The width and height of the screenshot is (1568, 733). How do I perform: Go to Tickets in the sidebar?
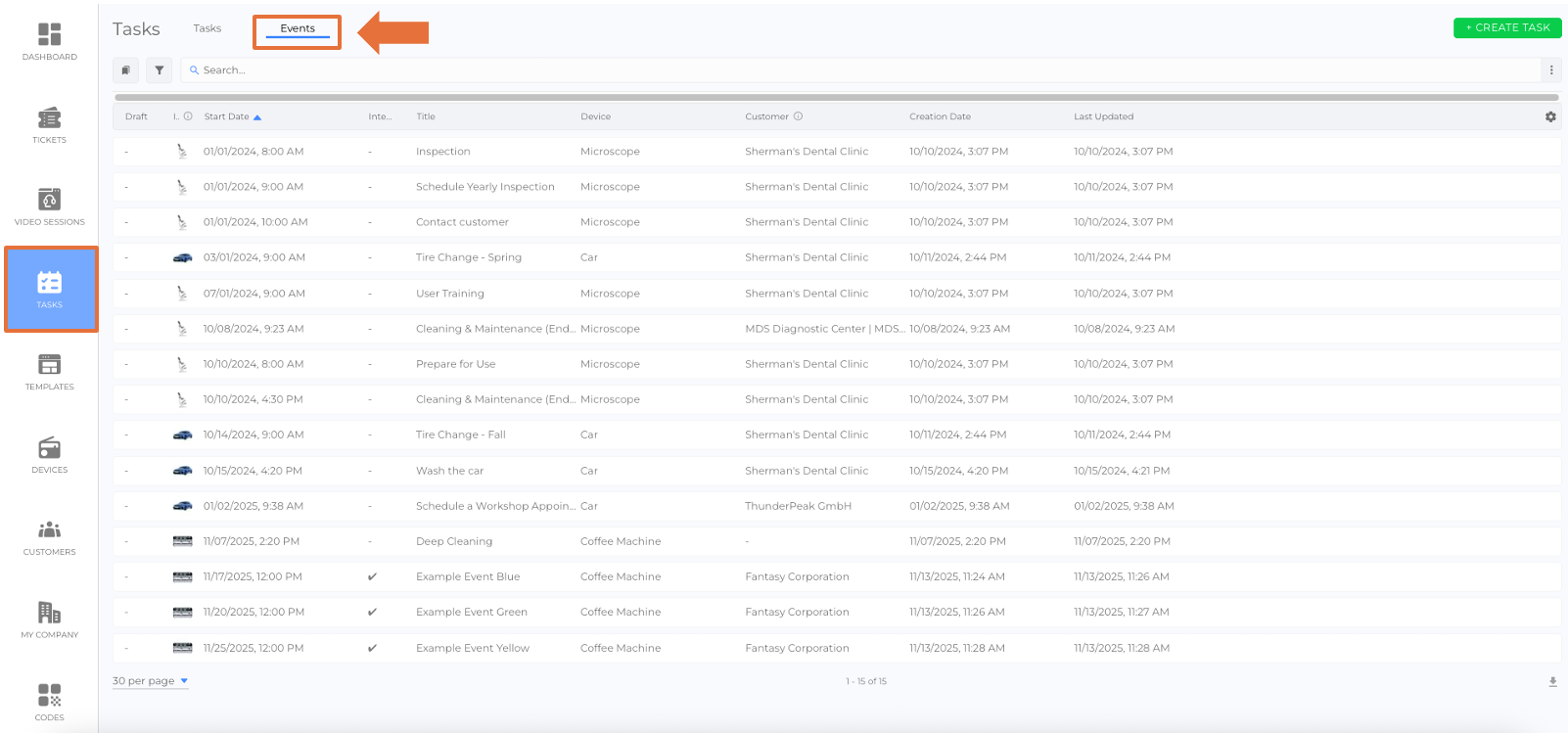(49, 124)
